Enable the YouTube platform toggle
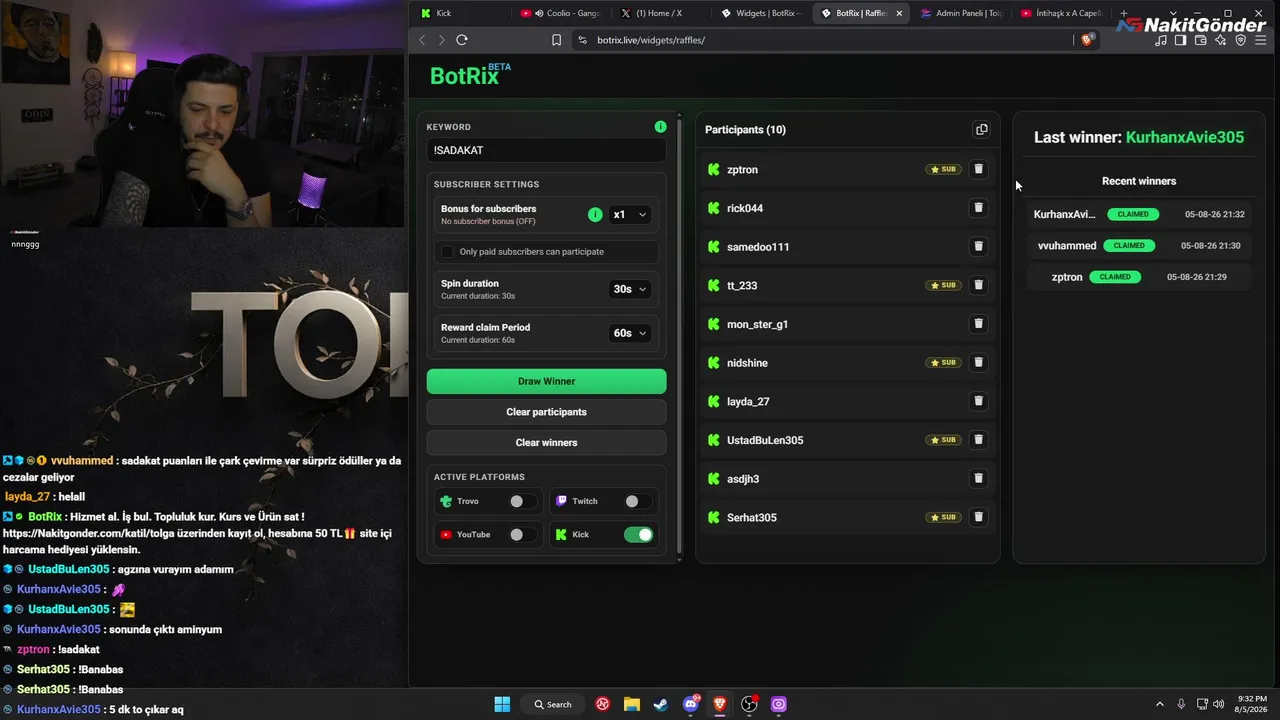The image size is (1280, 720). click(x=522, y=535)
